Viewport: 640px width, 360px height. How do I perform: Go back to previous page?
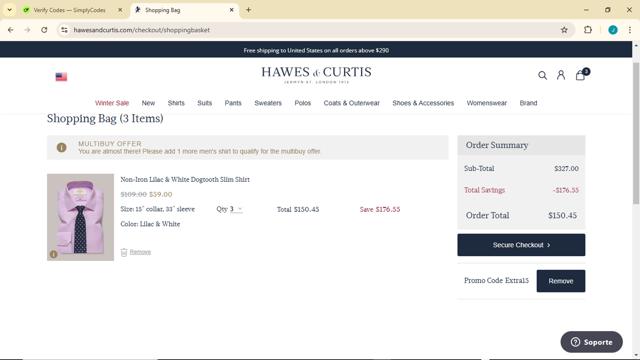point(11,30)
